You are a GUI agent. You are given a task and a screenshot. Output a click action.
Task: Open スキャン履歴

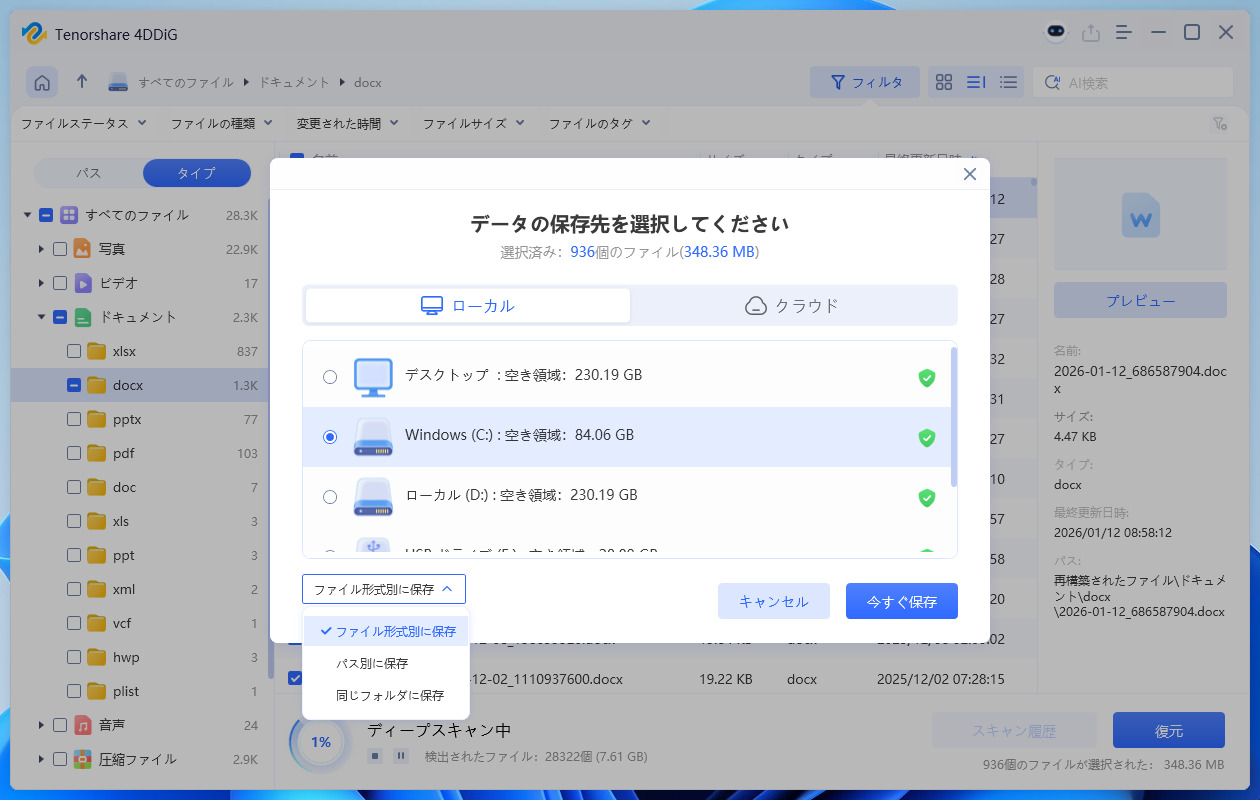tap(1014, 731)
